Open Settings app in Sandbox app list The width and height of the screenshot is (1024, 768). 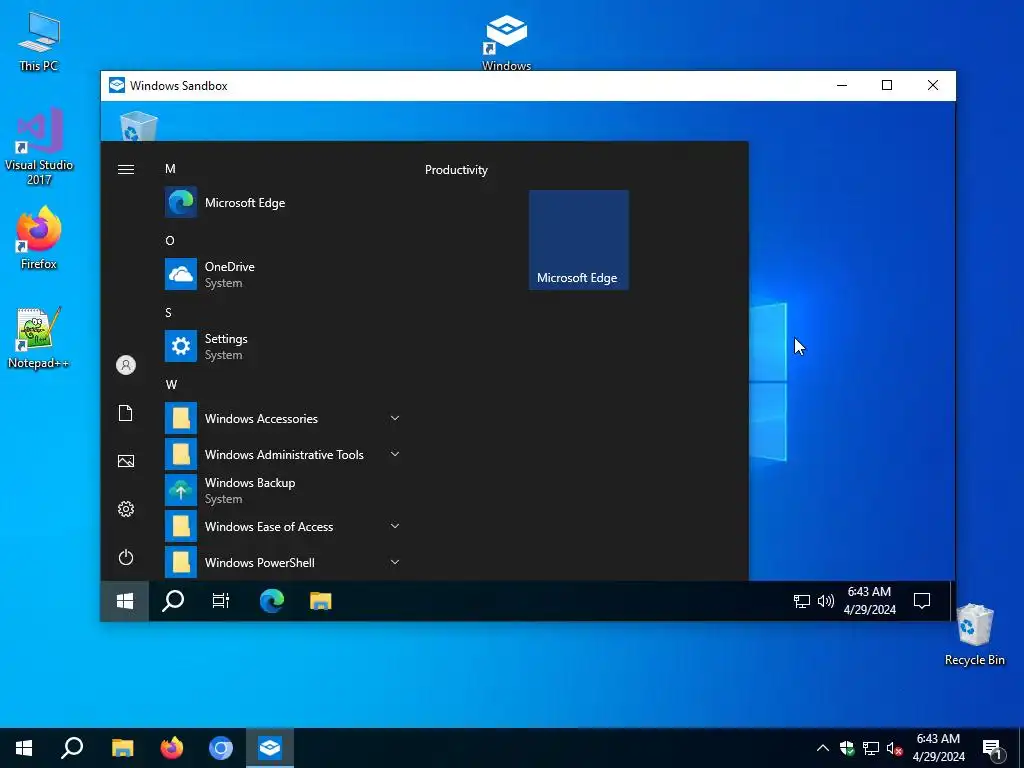point(282,346)
